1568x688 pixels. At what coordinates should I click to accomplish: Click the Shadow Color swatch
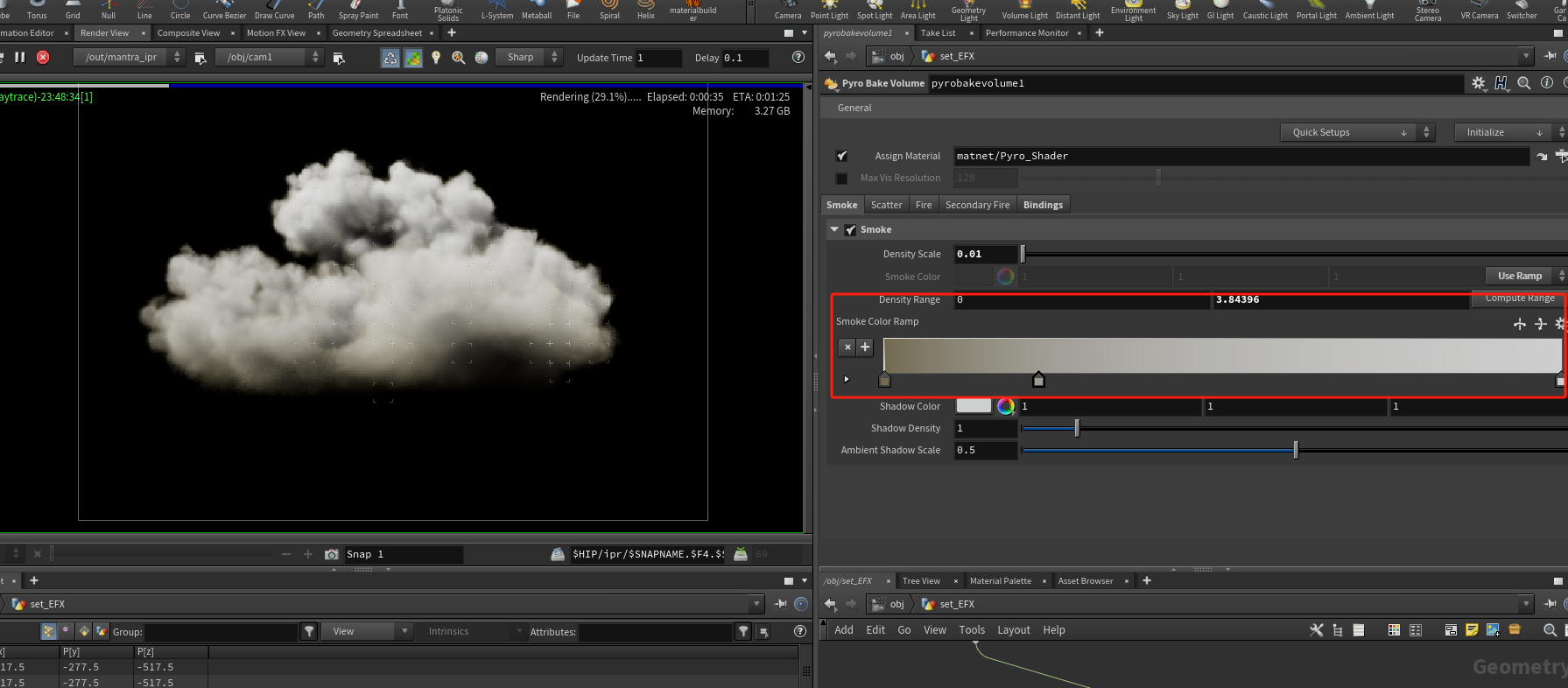[x=974, y=406]
